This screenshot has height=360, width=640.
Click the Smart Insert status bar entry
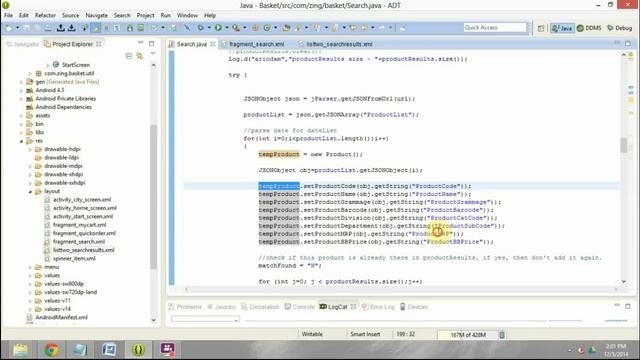pyautogui.click(x=365, y=334)
